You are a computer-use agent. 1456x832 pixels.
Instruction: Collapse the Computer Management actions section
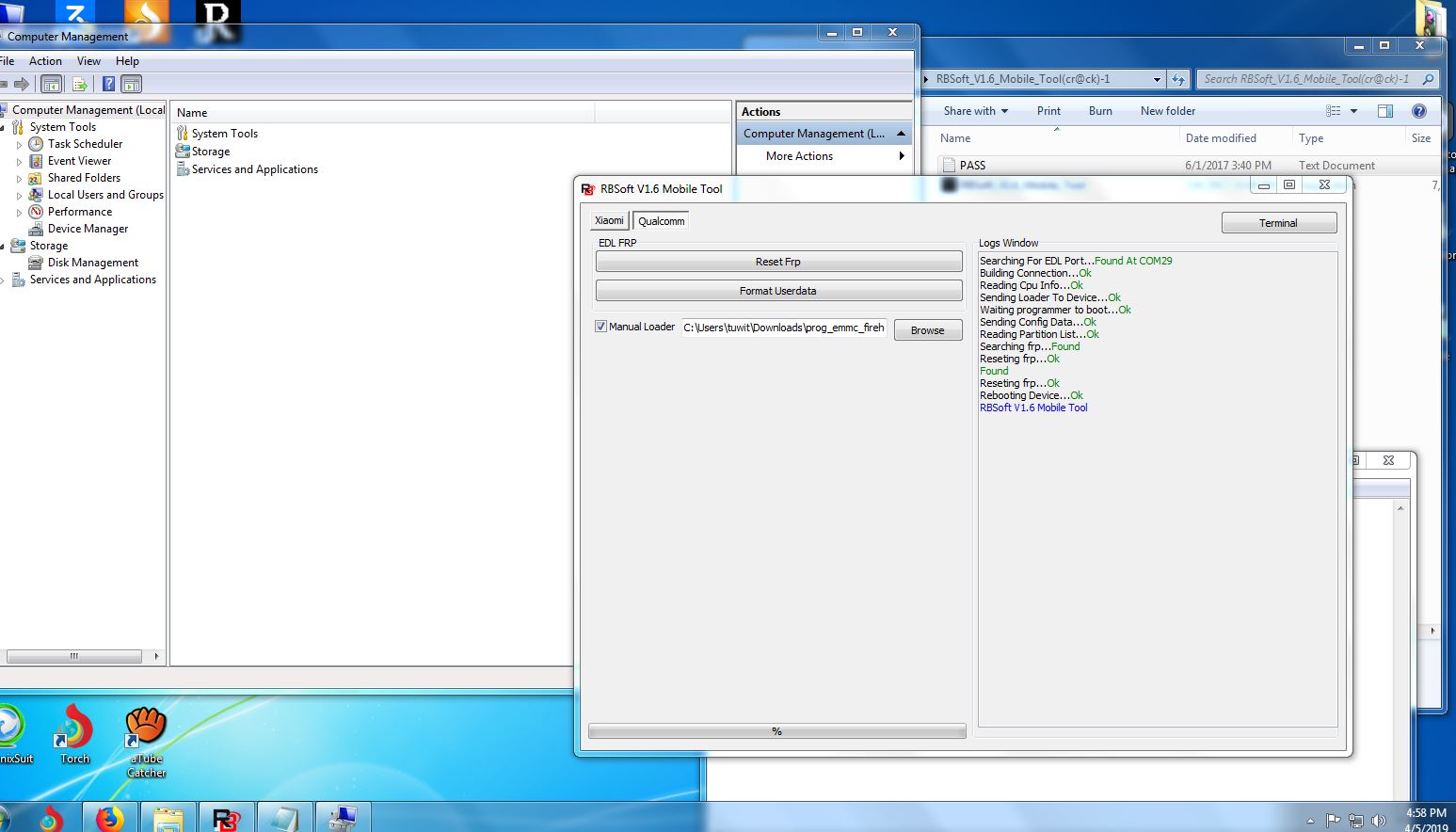(901, 134)
